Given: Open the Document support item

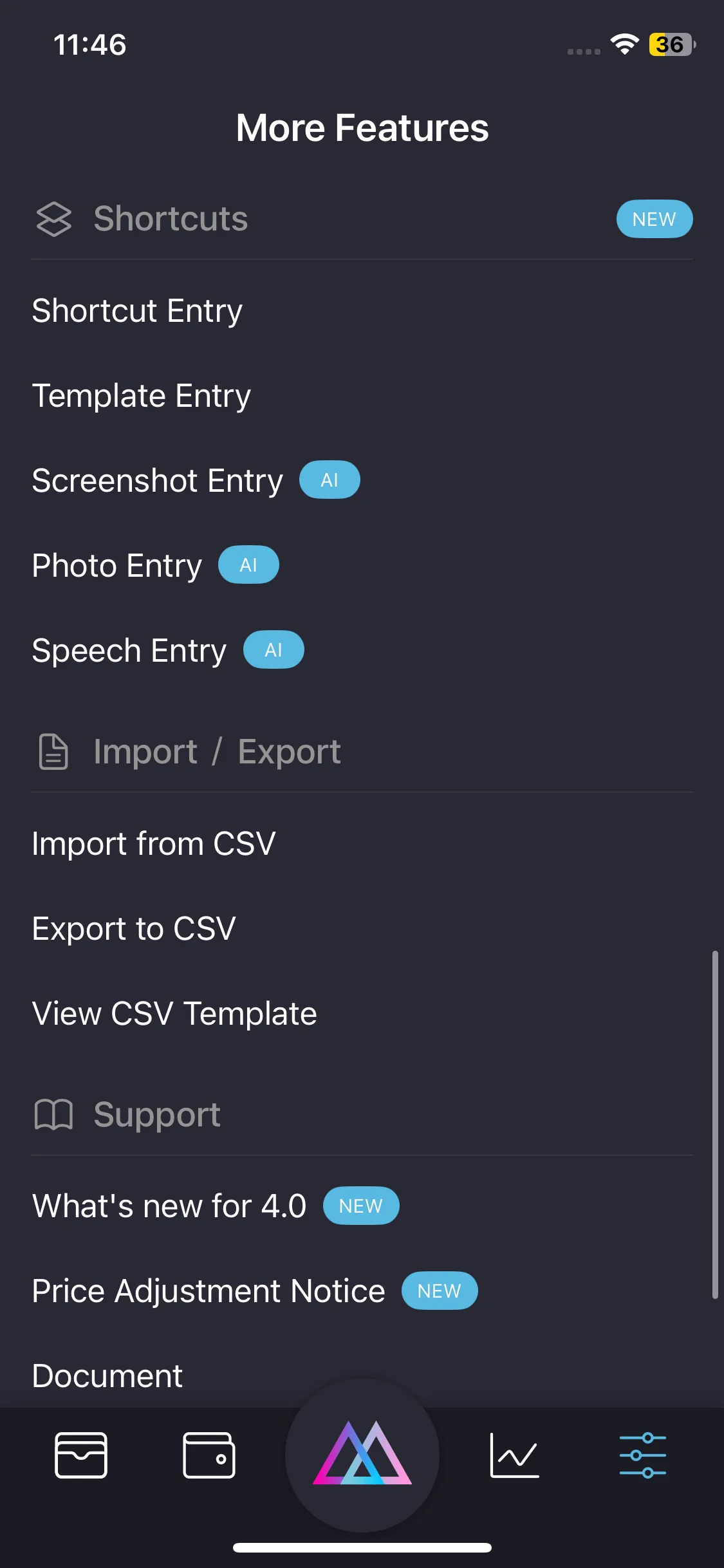Looking at the screenshot, I should [x=107, y=1376].
